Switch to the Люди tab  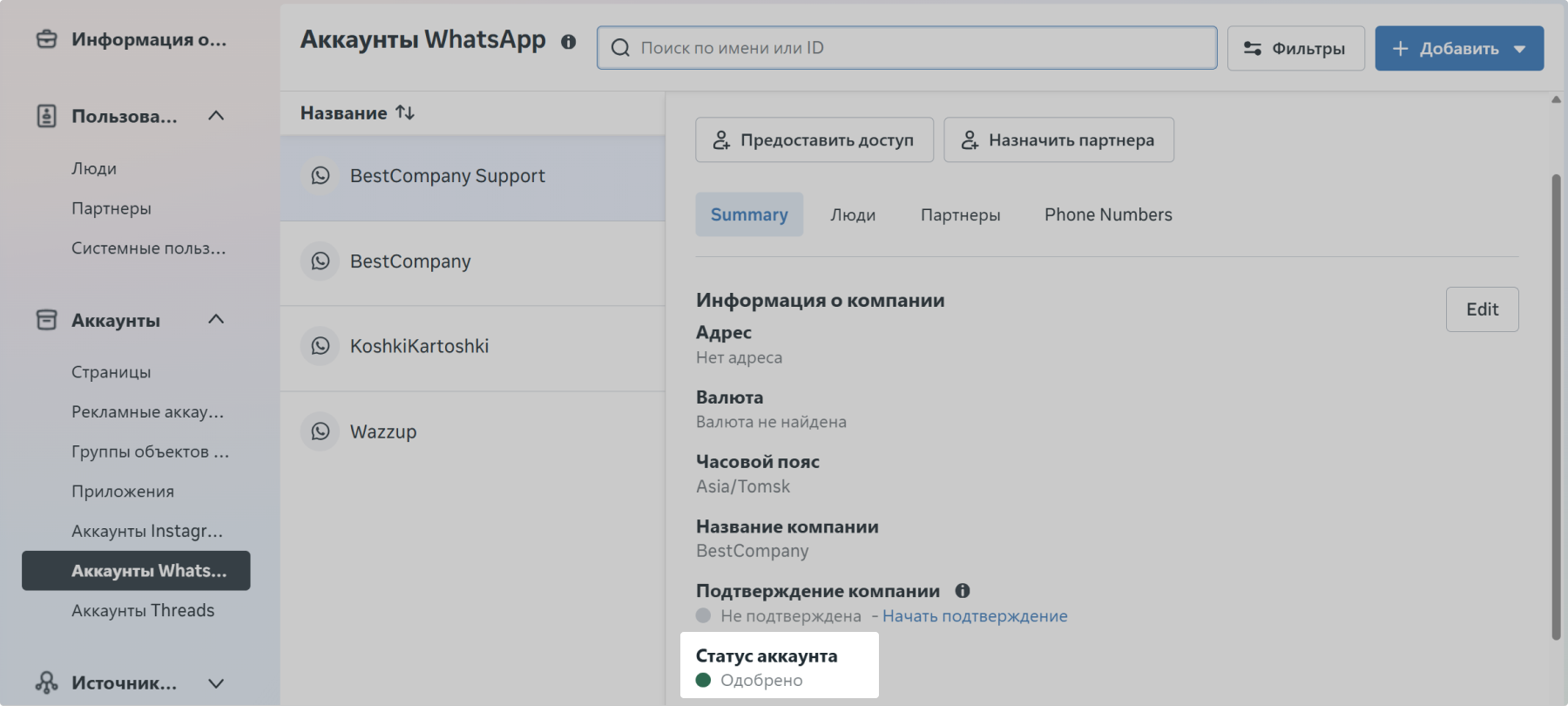click(x=853, y=214)
